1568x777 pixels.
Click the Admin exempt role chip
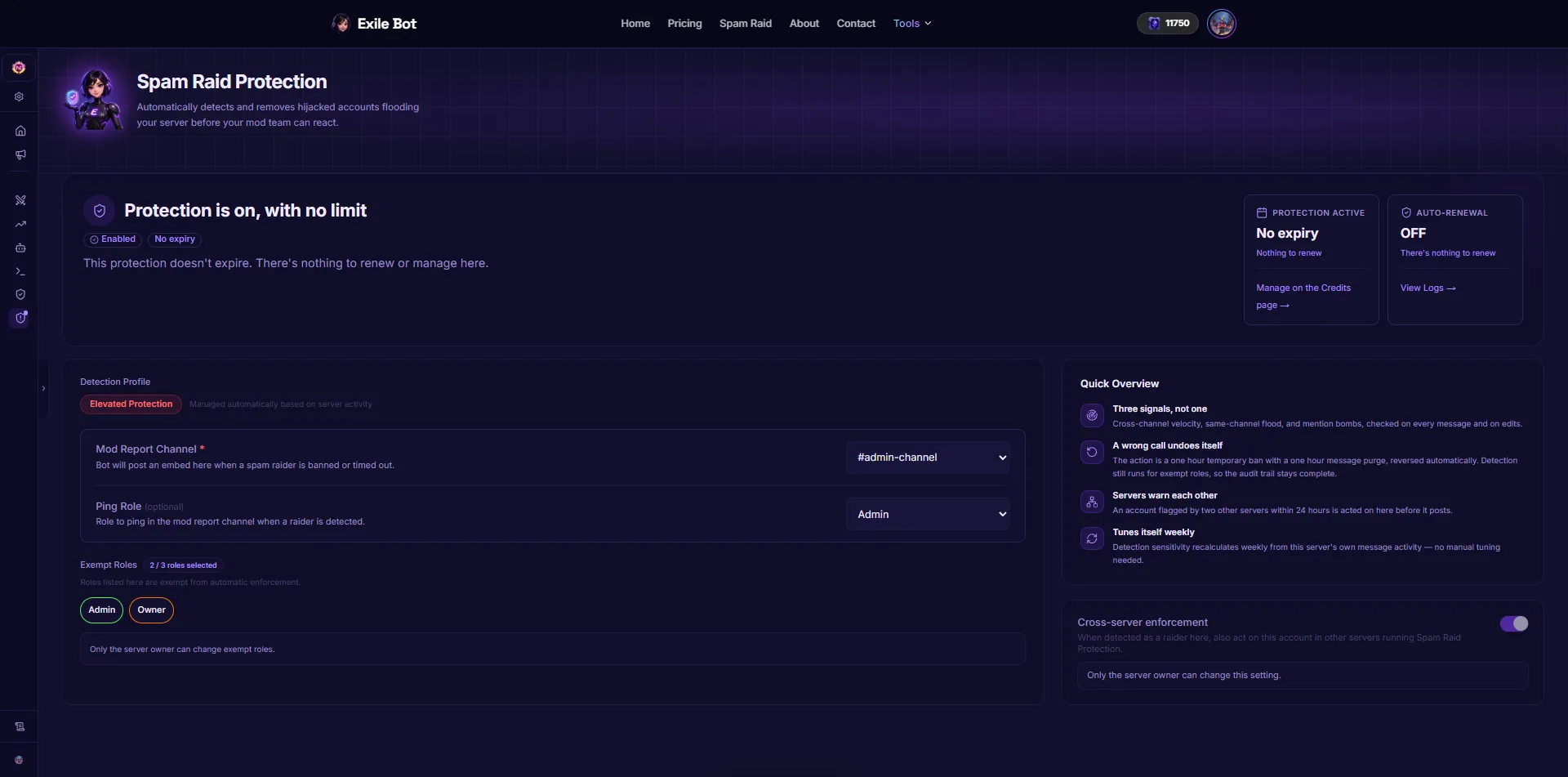(x=102, y=610)
